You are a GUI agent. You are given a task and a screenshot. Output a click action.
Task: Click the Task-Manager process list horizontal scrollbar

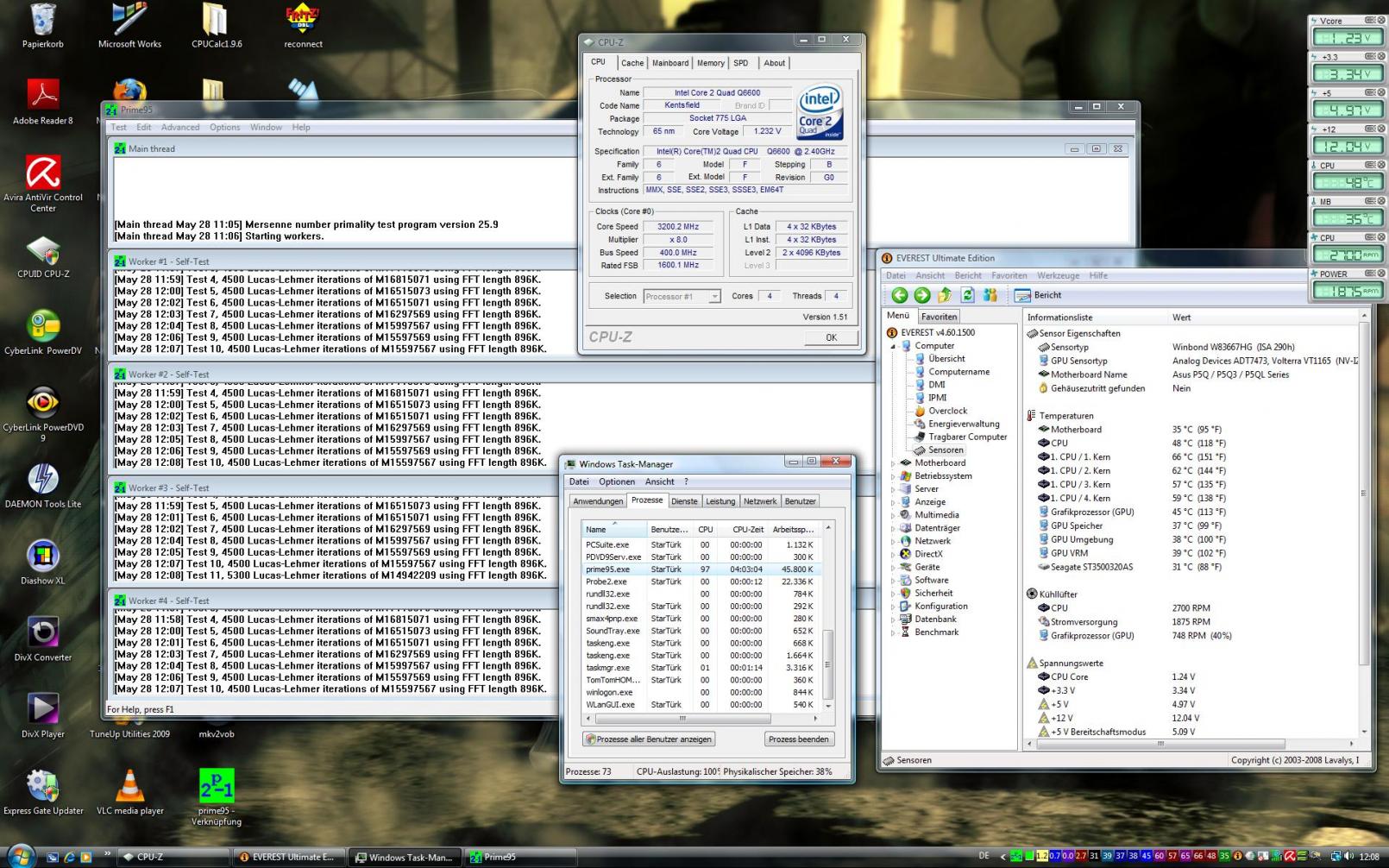tap(702, 718)
